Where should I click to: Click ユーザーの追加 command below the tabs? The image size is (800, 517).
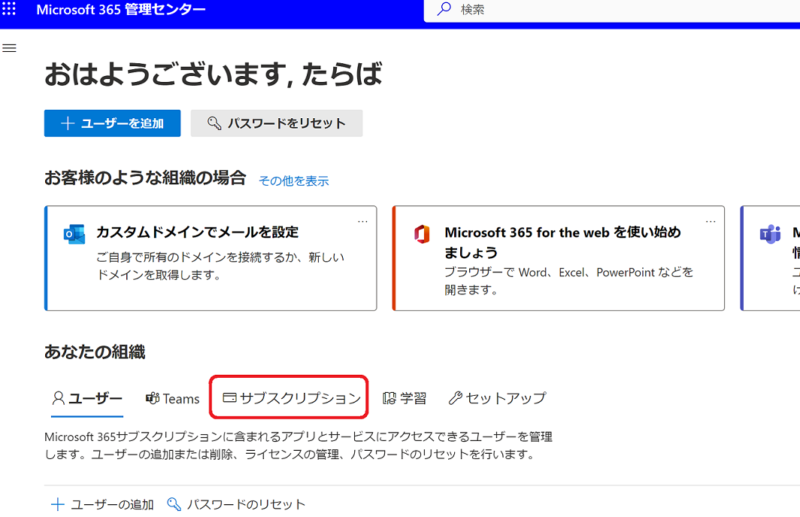click(103, 504)
